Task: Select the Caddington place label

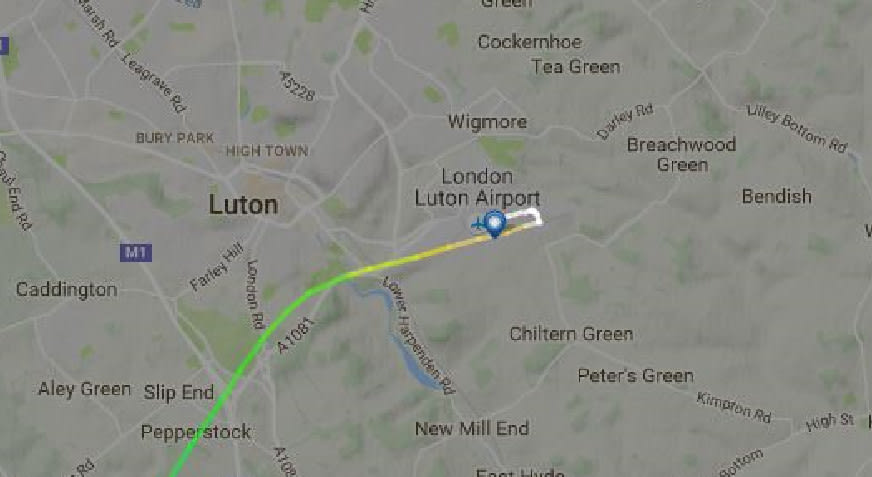Action: coord(67,290)
